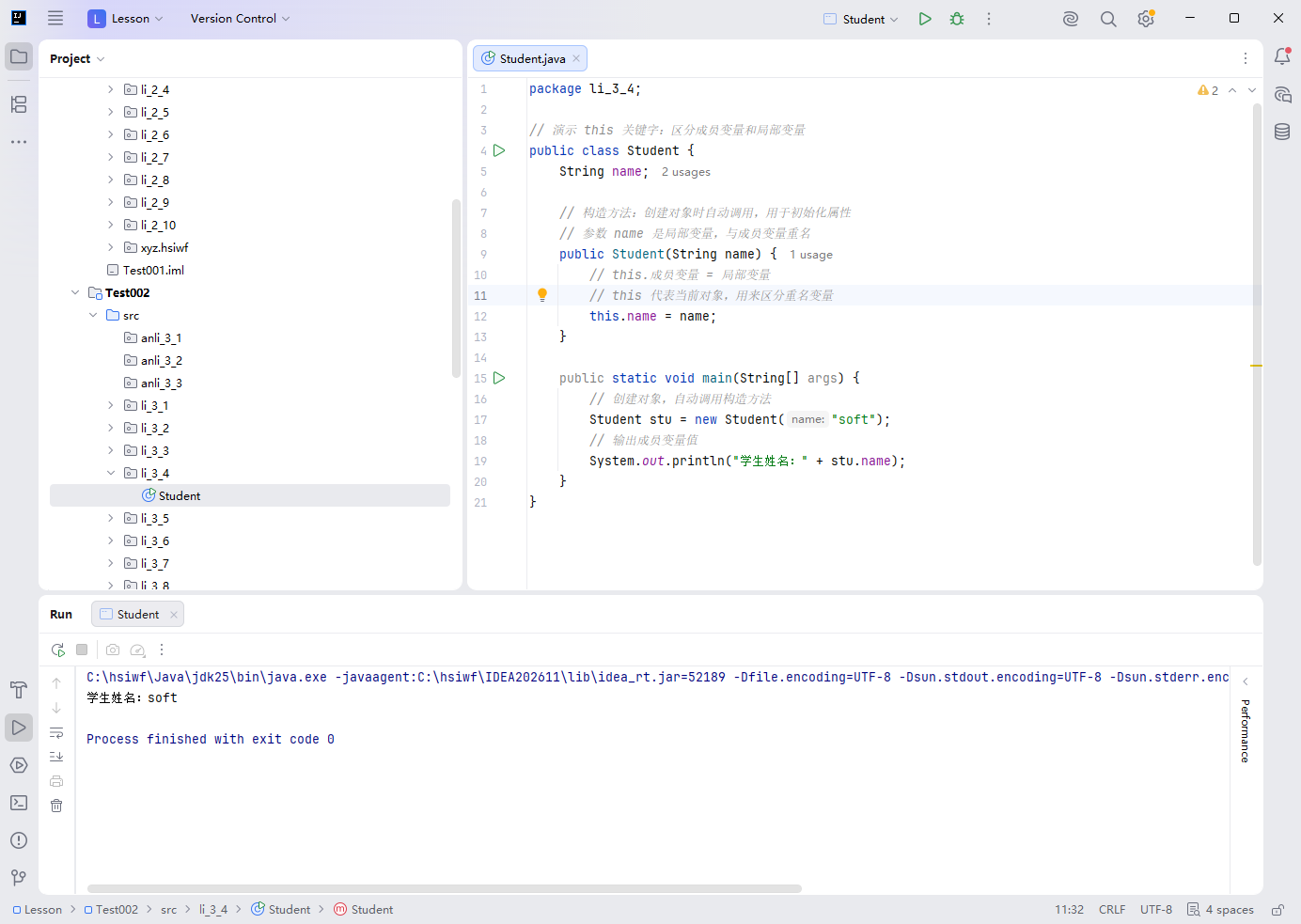Print console output icon
Image resolution: width=1301 pixels, height=924 pixels.
[56, 781]
